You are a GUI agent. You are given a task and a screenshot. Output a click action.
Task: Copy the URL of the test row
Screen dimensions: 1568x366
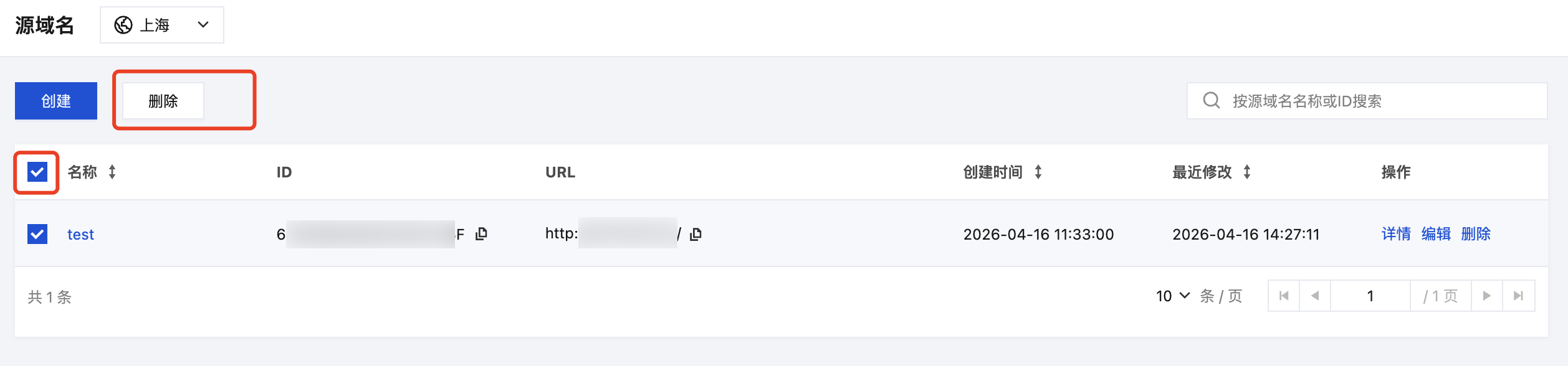click(x=696, y=234)
